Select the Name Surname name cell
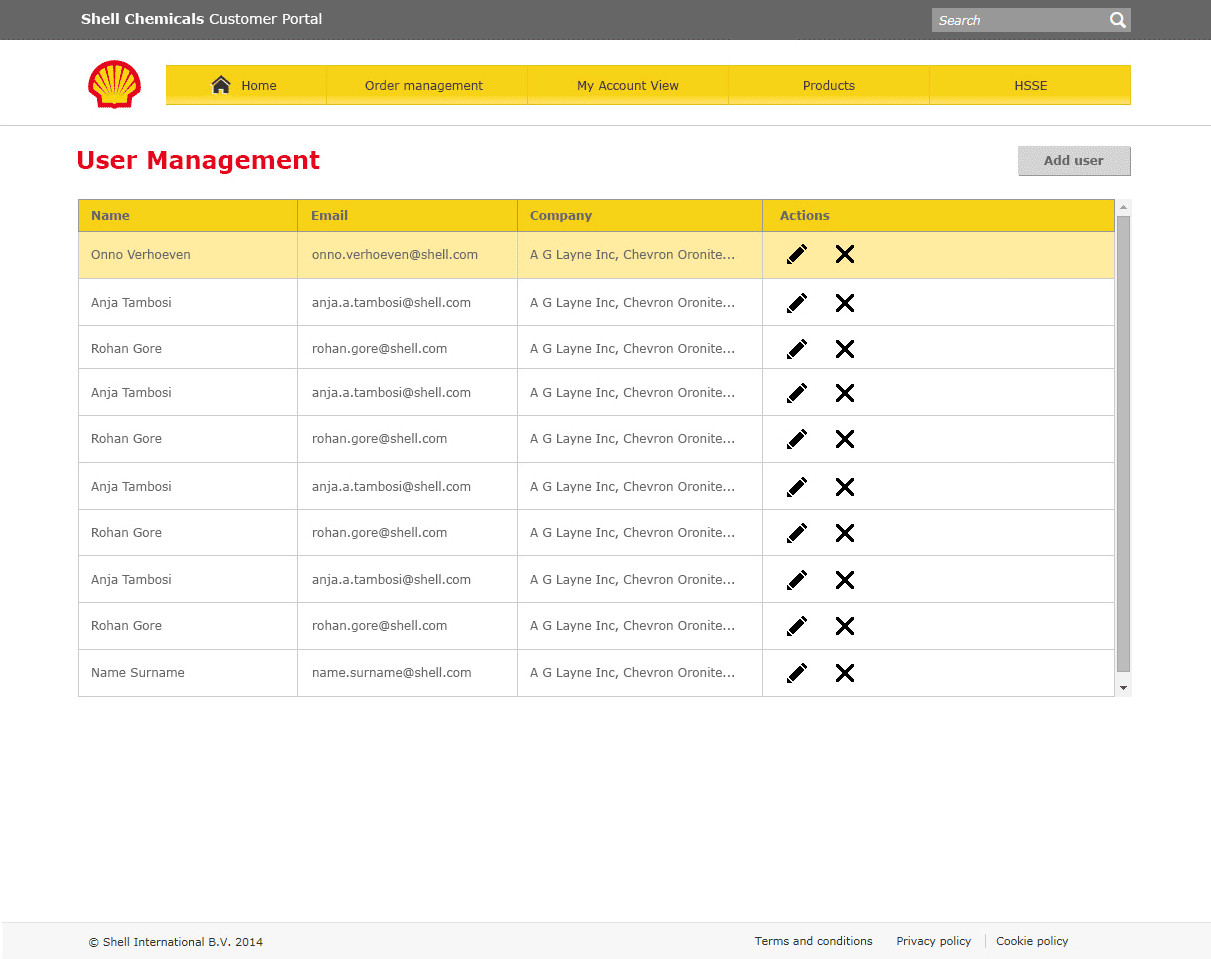The height and width of the screenshot is (959, 1211). coord(188,673)
